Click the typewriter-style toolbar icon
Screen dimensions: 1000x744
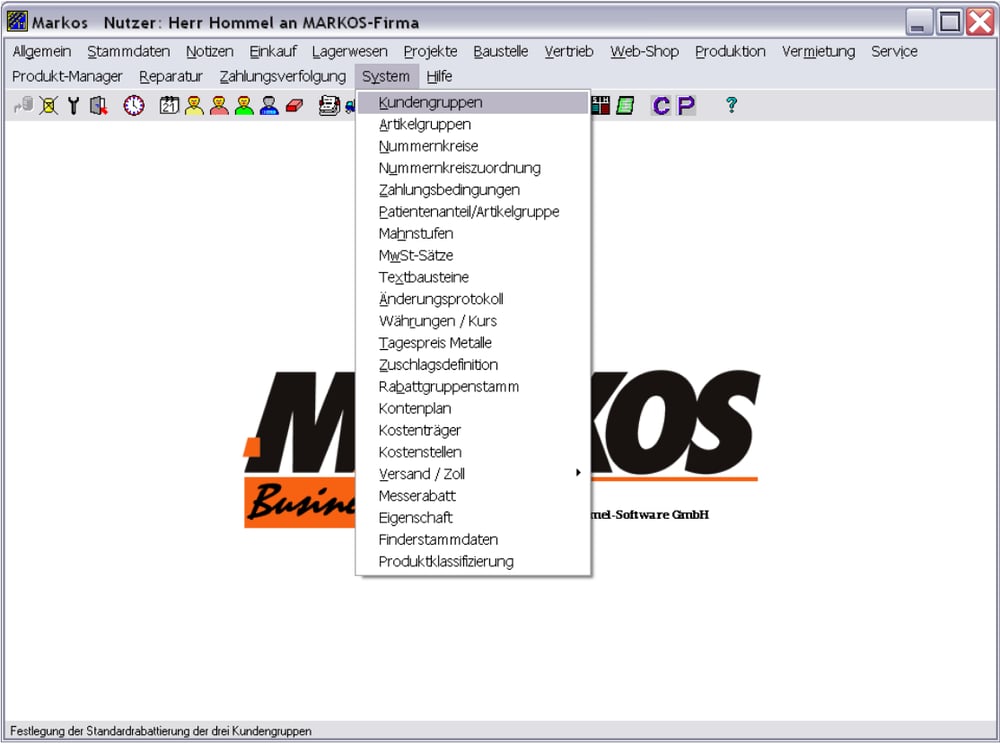tap(329, 105)
